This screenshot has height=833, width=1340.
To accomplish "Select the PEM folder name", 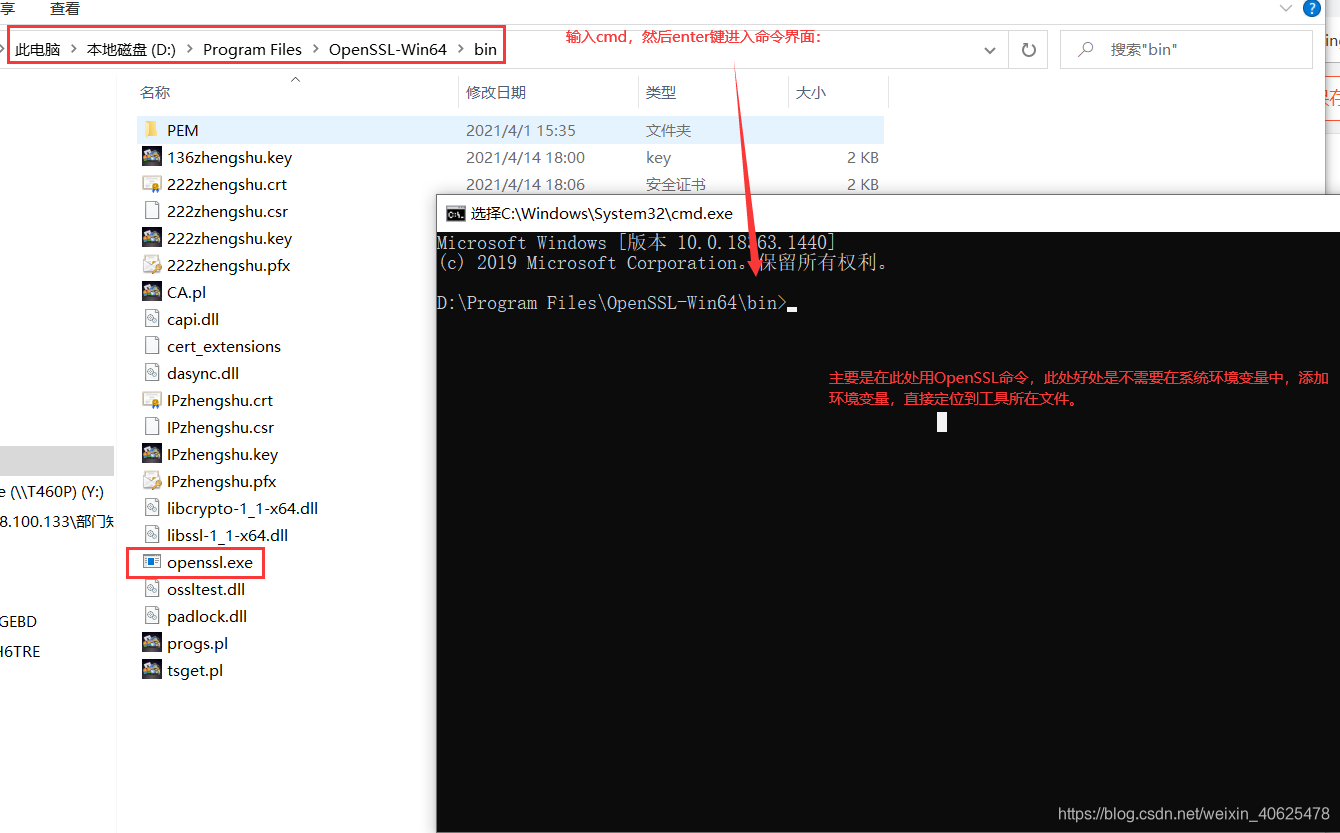I will [183, 130].
